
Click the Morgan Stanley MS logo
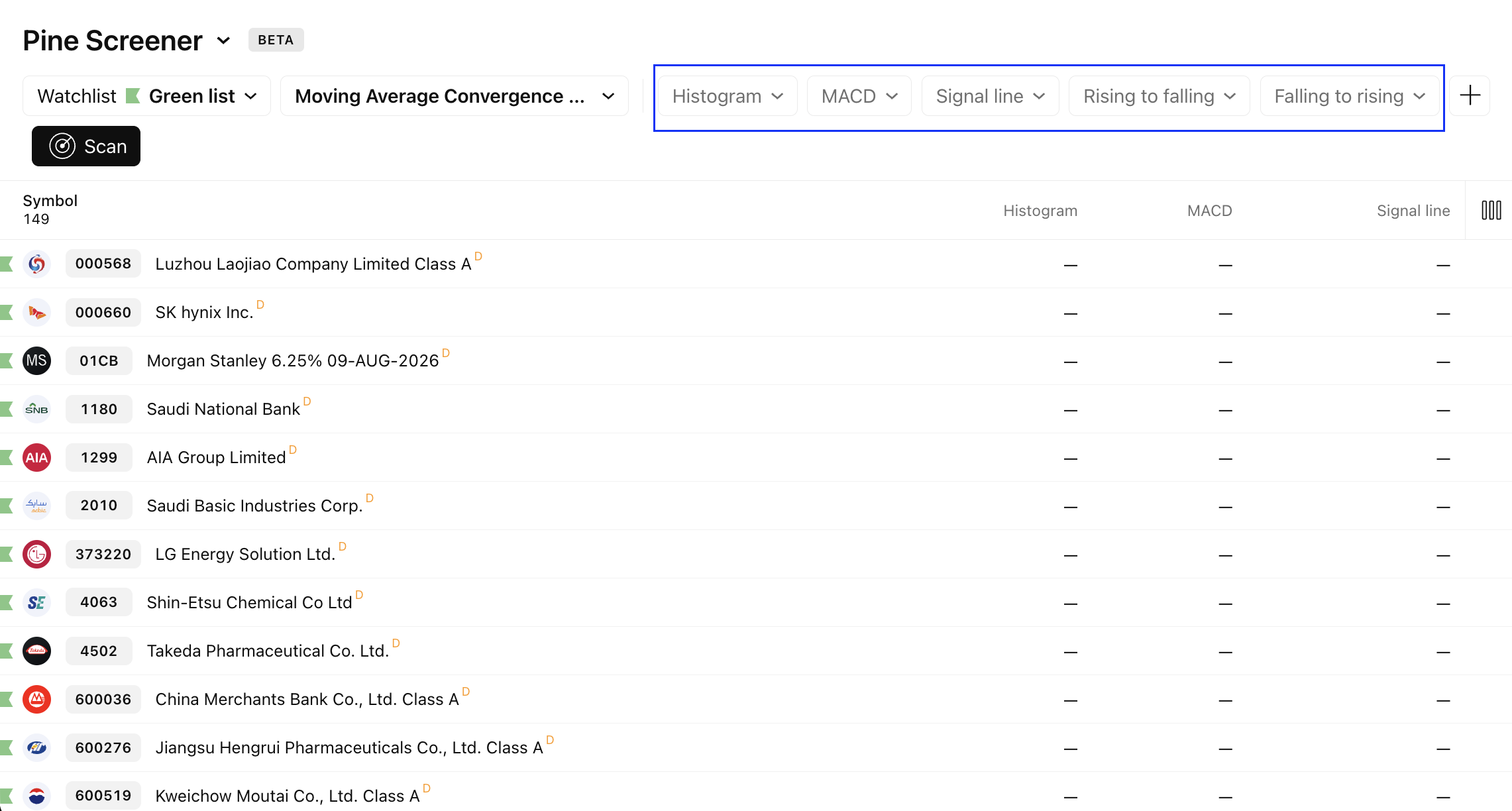click(36, 360)
